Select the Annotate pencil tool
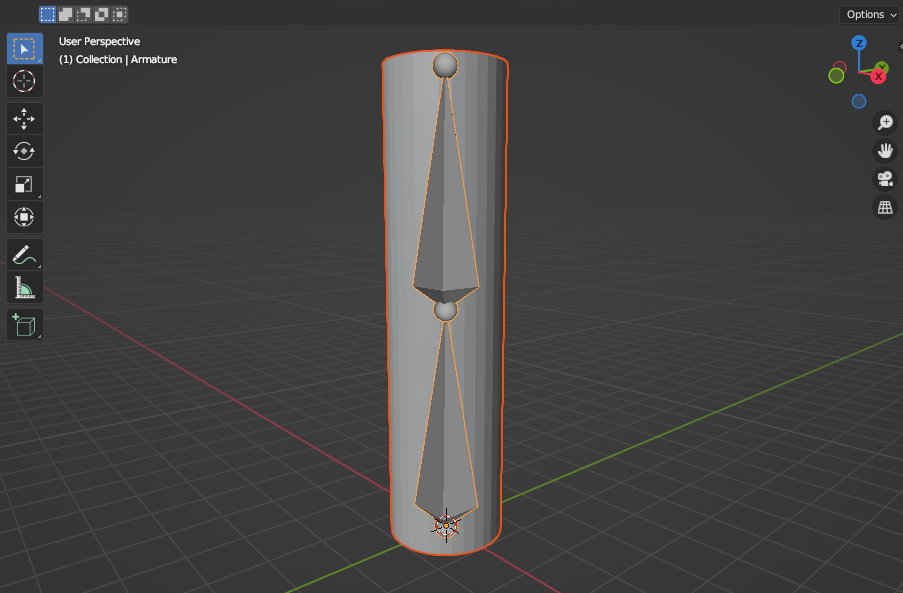The width and height of the screenshot is (903, 593). 24,255
